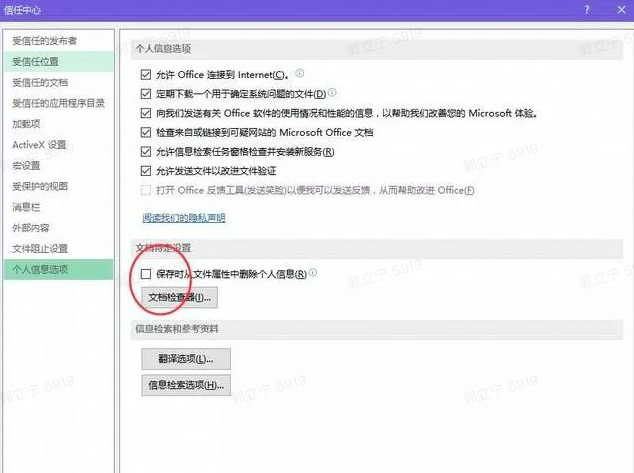Open 阅读我们的隐私声明 link
This screenshot has width=634, height=473.
click(x=184, y=217)
